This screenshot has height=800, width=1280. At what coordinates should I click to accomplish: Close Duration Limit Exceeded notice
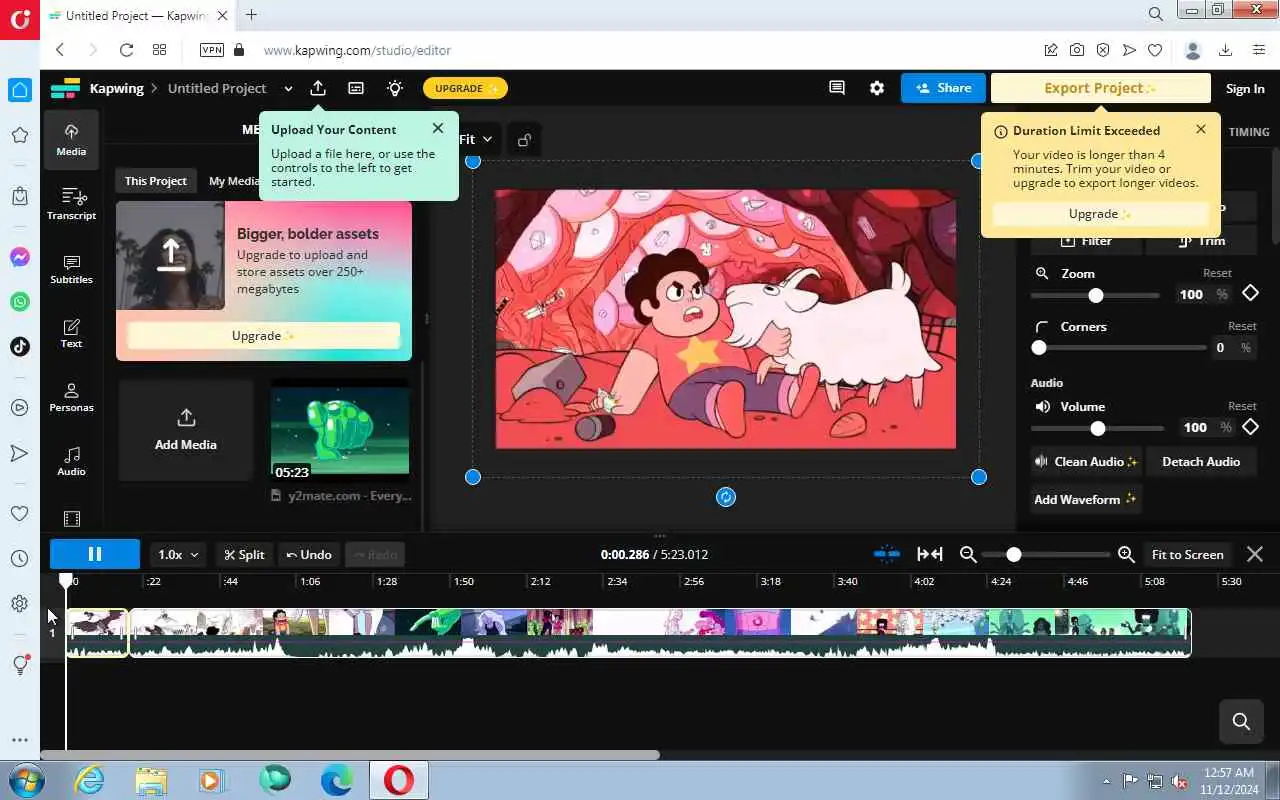tap(1201, 129)
